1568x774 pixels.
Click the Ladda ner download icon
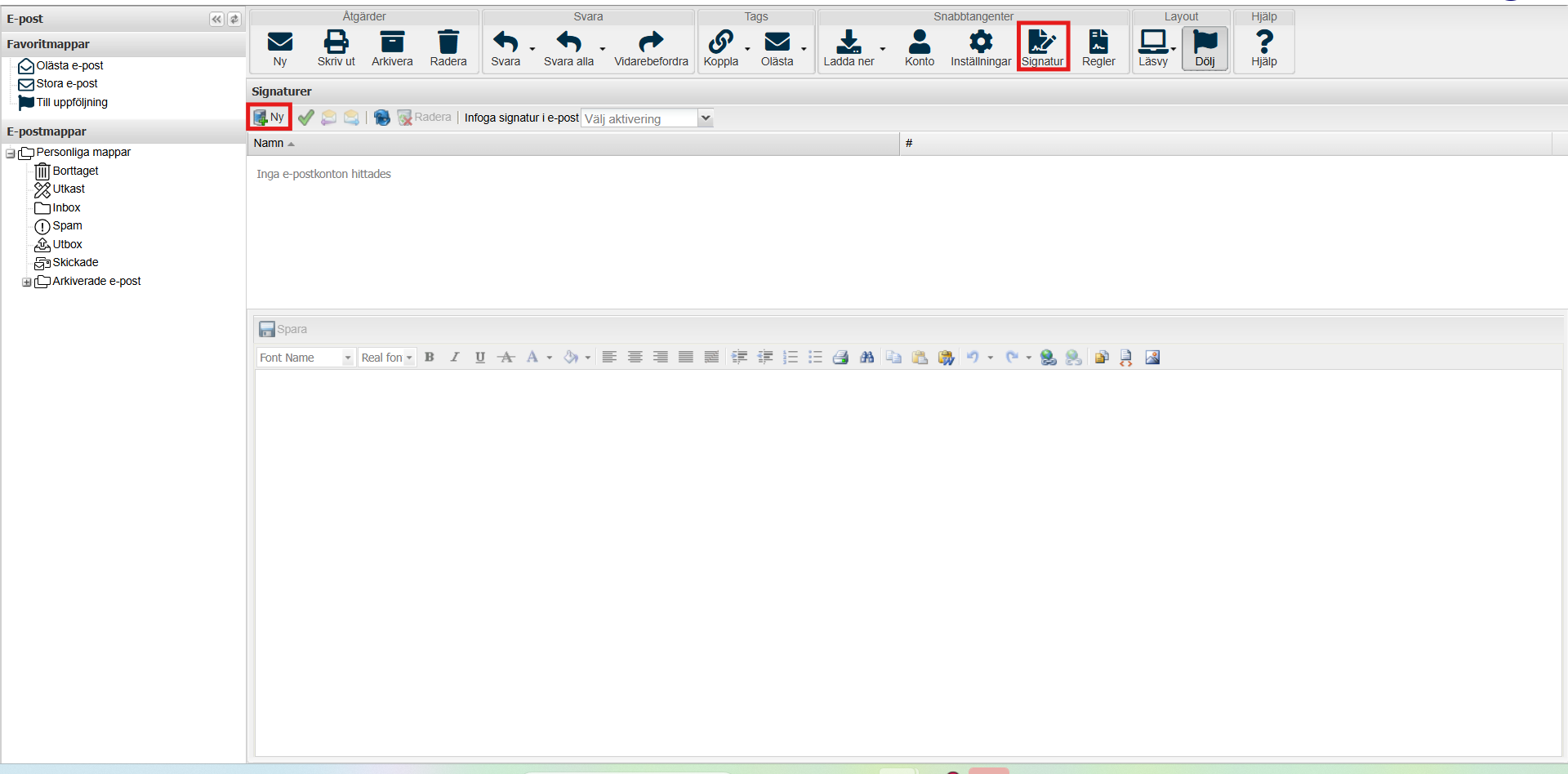(849, 41)
